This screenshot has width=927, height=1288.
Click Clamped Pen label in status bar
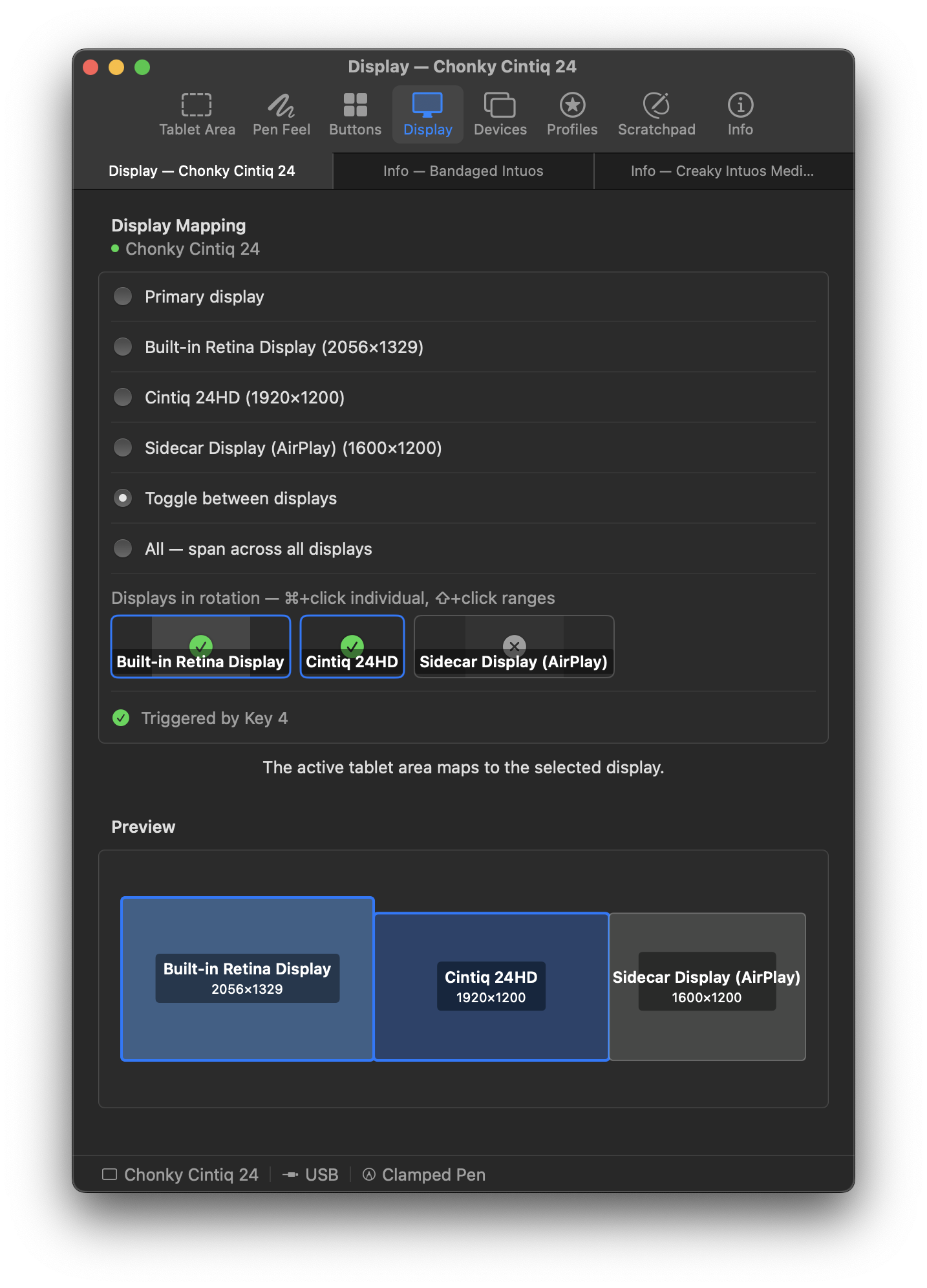point(434,1174)
